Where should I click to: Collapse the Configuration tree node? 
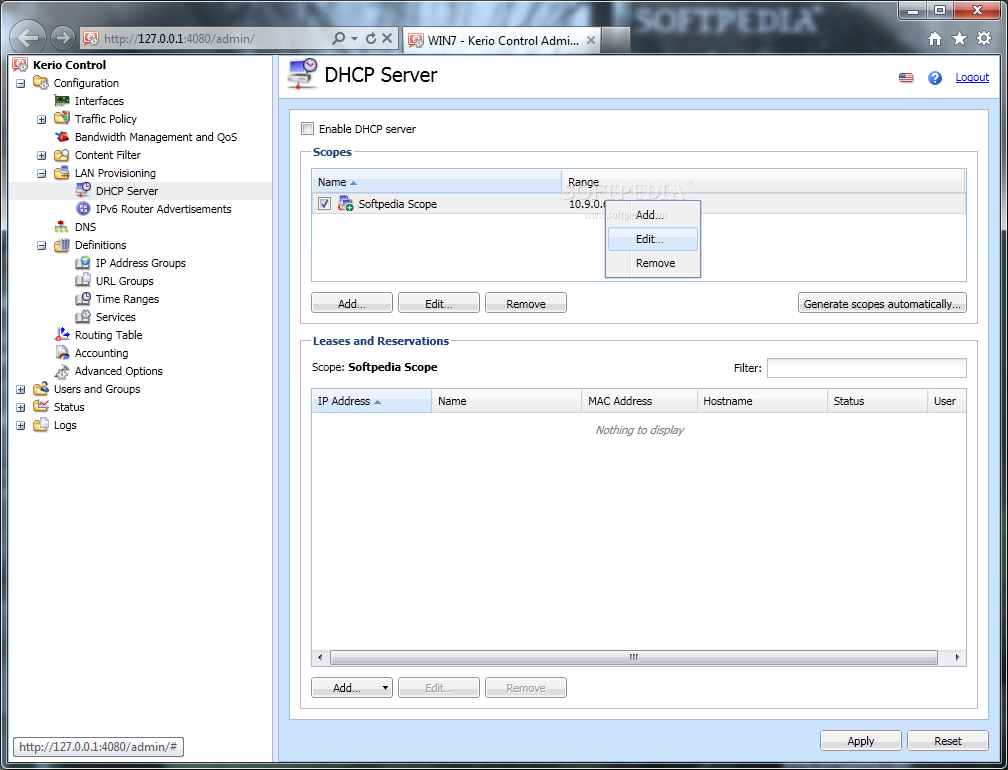[21, 83]
